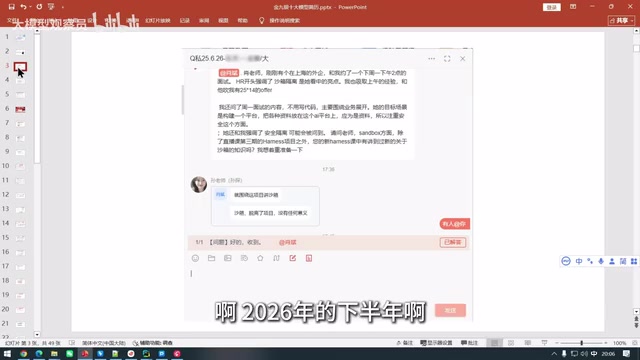Show hidden system tray icons
This screenshot has width=640, height=360.
pos(554,353)
